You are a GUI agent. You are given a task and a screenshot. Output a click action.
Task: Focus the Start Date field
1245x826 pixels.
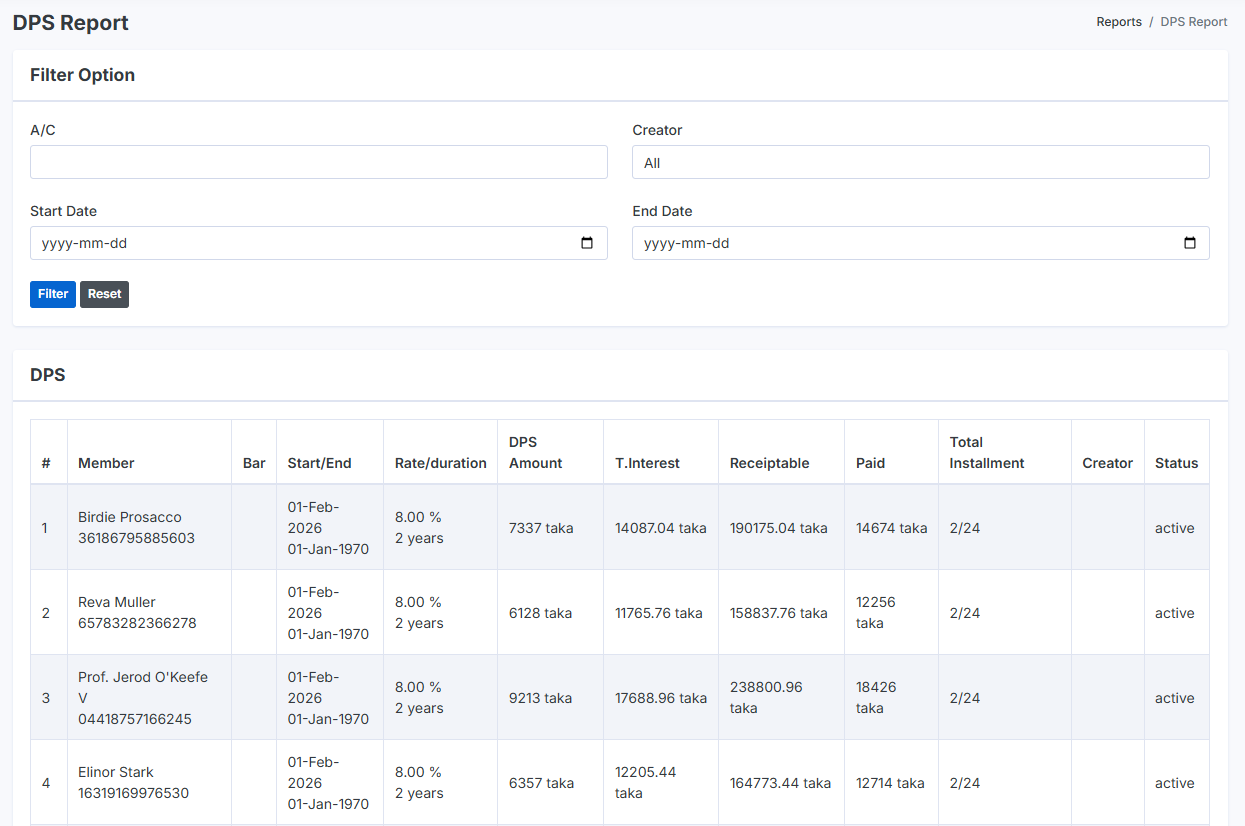click(318, 243)
